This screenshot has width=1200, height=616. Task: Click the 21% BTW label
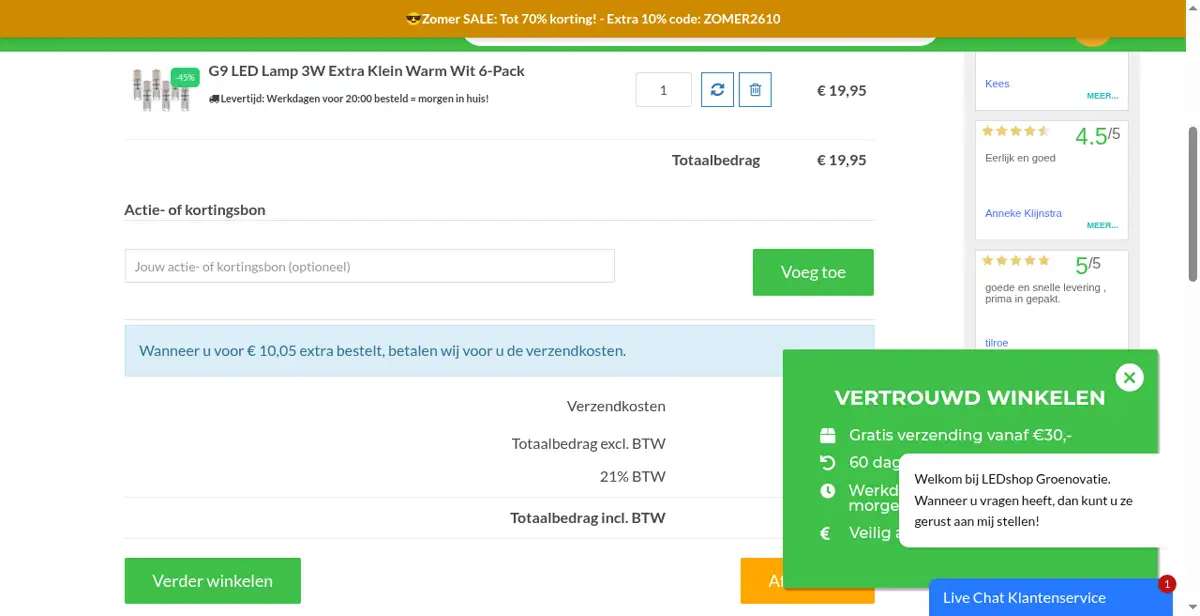coord(633,476)
